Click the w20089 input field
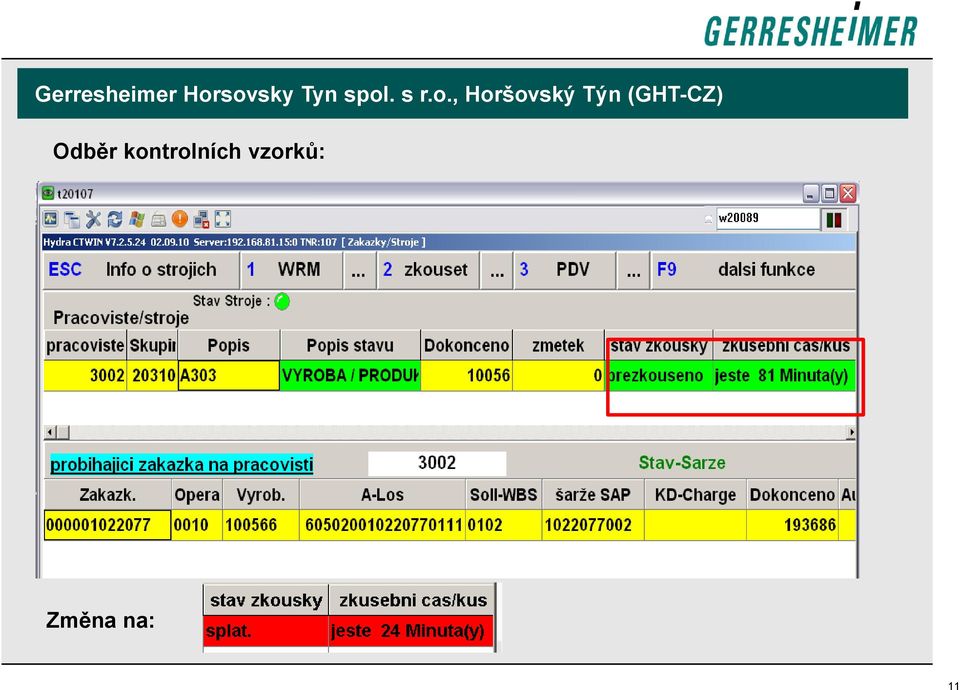 pos(768,218)
